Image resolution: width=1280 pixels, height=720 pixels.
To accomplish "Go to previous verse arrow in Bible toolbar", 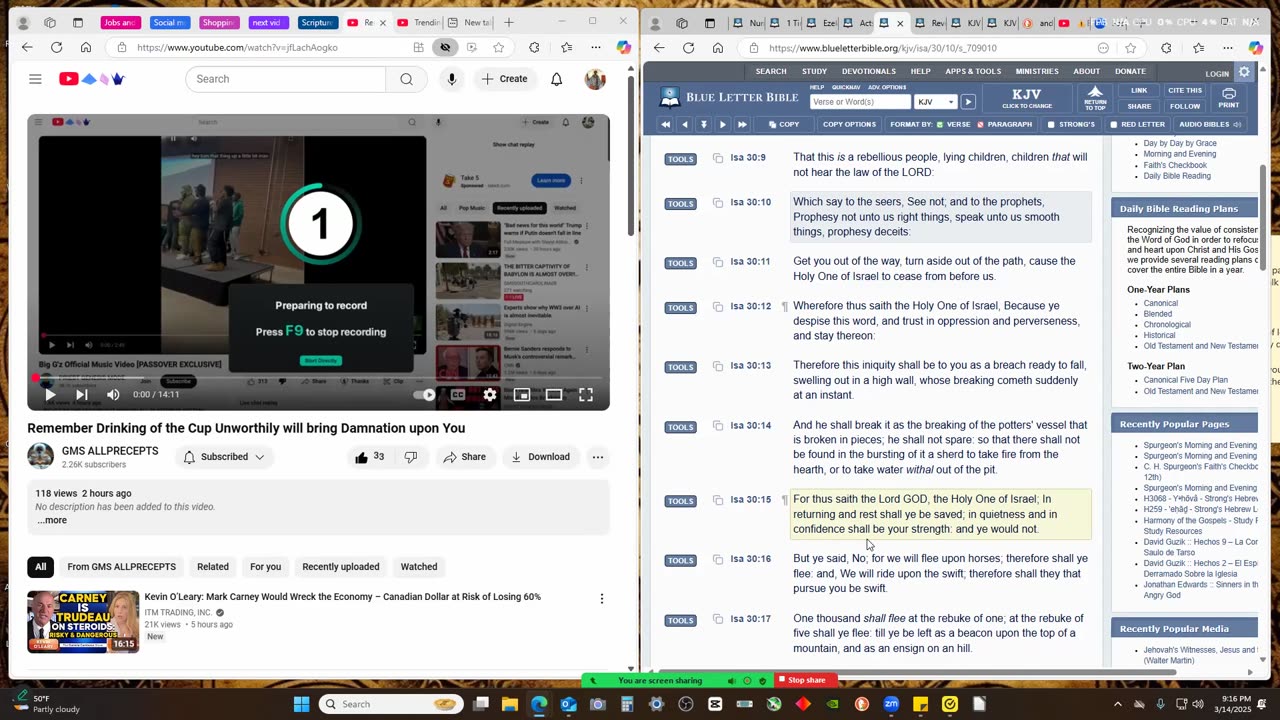I will [x=684, y=125].
